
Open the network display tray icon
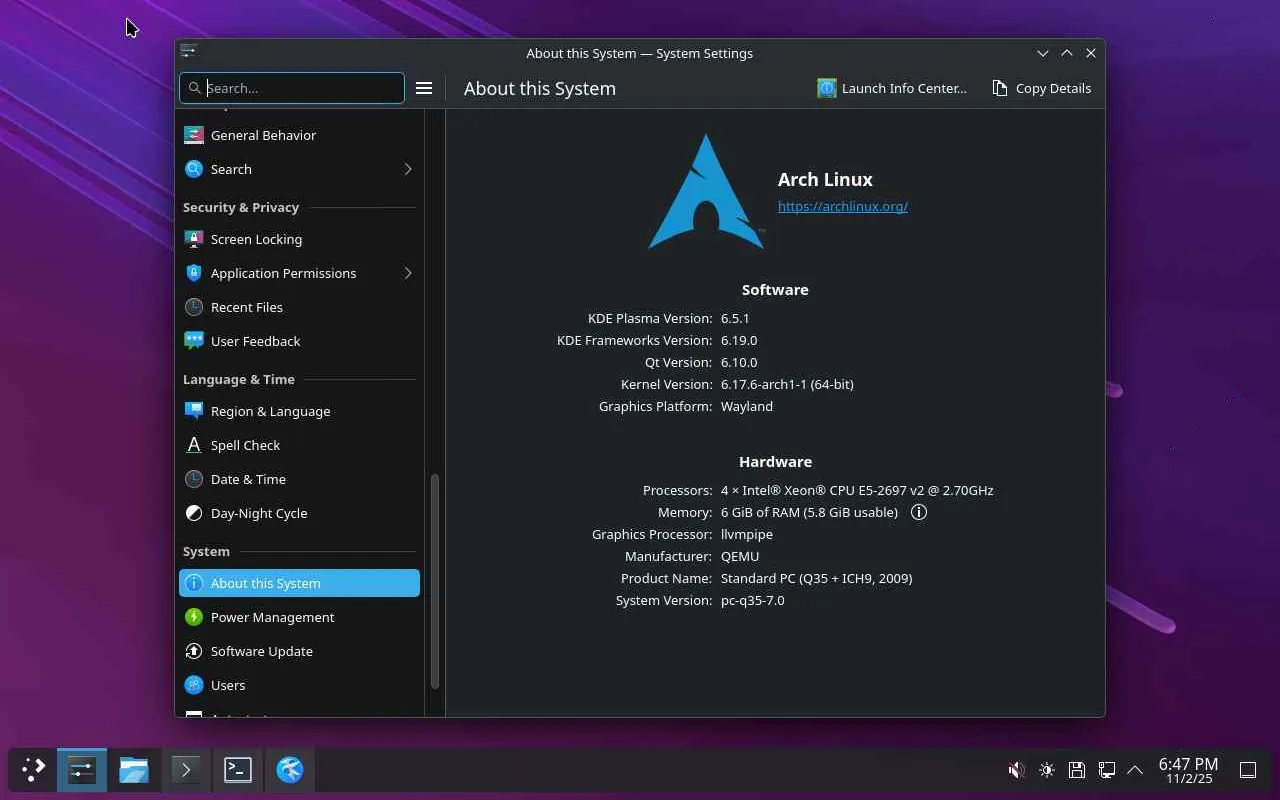[1106, 770]
